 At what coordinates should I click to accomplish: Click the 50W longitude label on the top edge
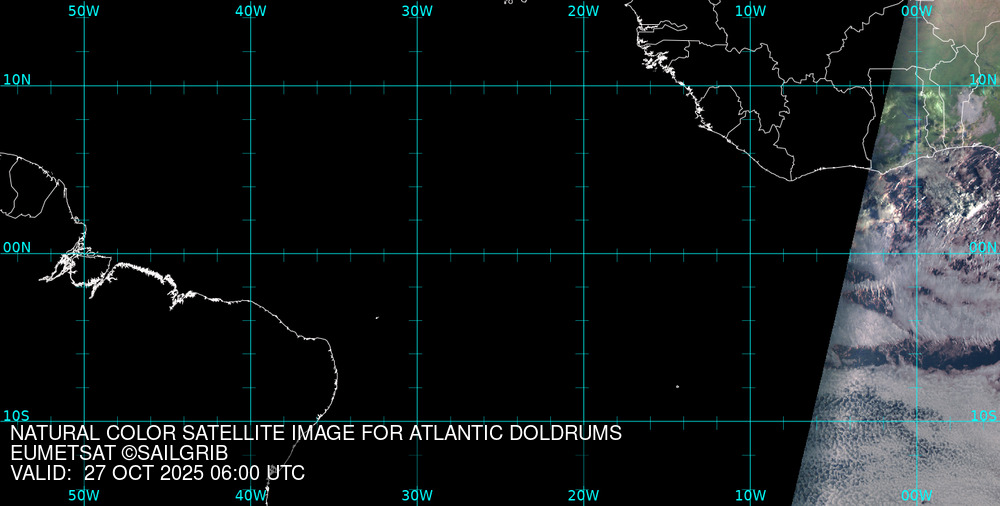84,10
